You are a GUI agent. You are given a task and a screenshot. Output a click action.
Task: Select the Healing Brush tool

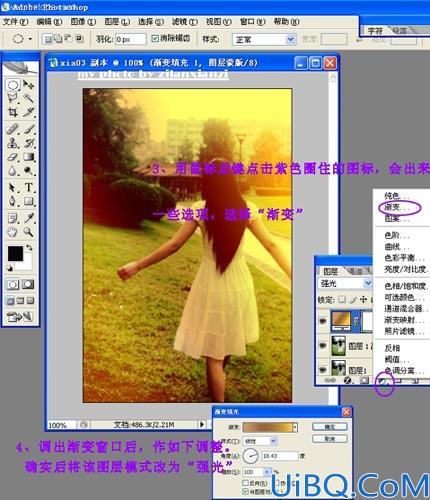(13, 129)
